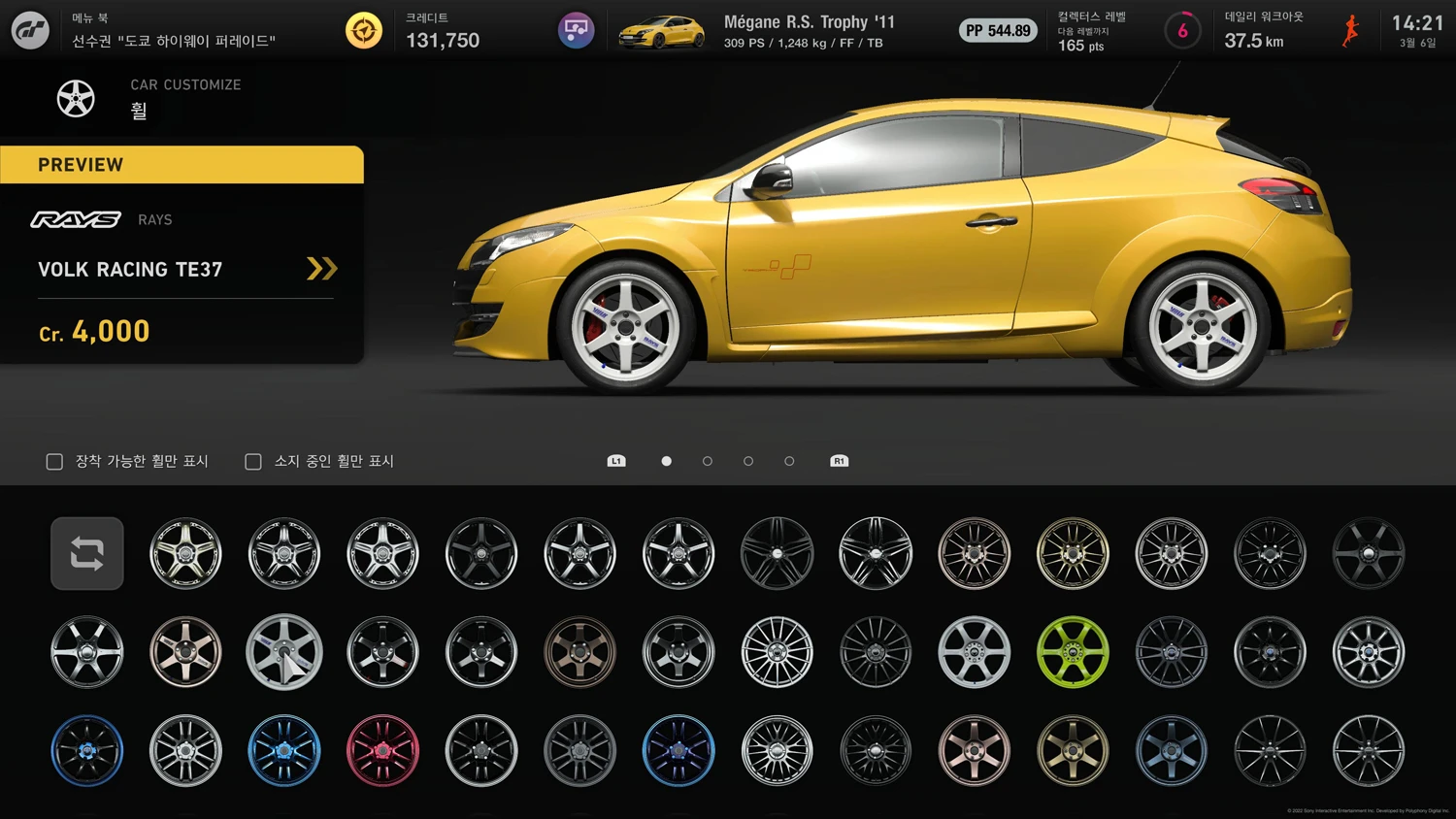The height and width of the screenshot is (819, 1456).
Task: Open the yellow Menu Book compass icon
Action: [x=364, y=31]
